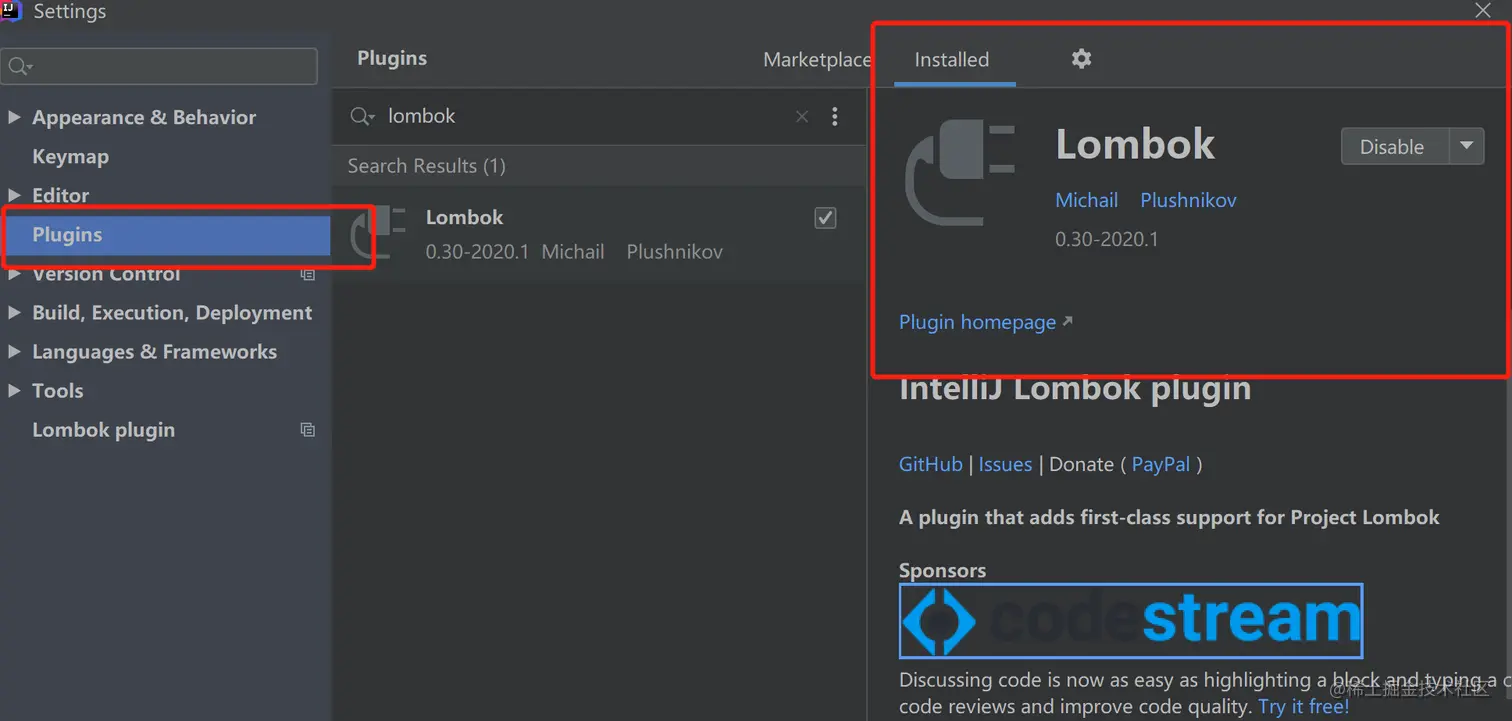This screenshot has height=721, width=1512.
Task: Click the Michail author link
Action: [1087, 200]
